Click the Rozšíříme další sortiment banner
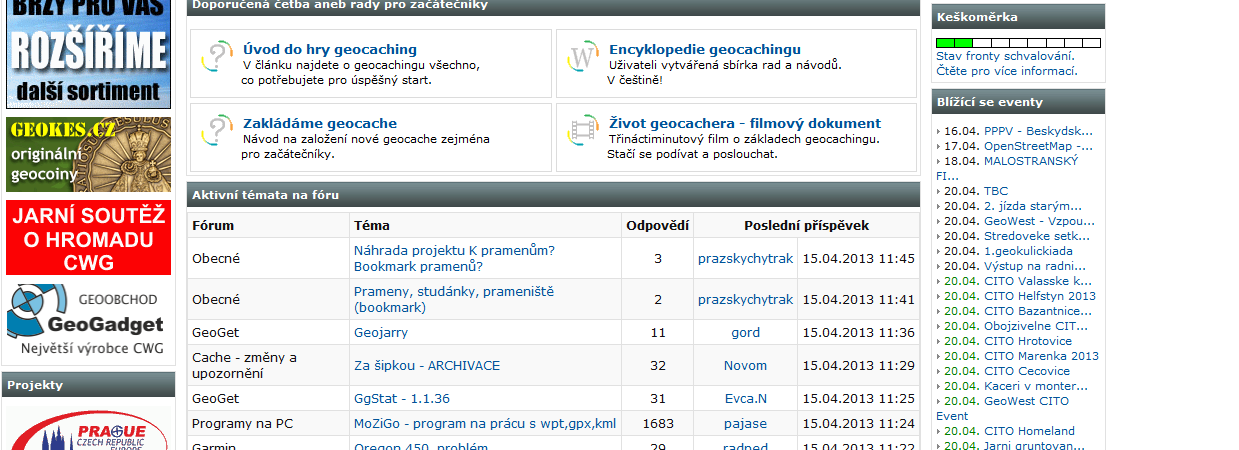The width and height of the screenshot is (1239, 450). point(89,54)
